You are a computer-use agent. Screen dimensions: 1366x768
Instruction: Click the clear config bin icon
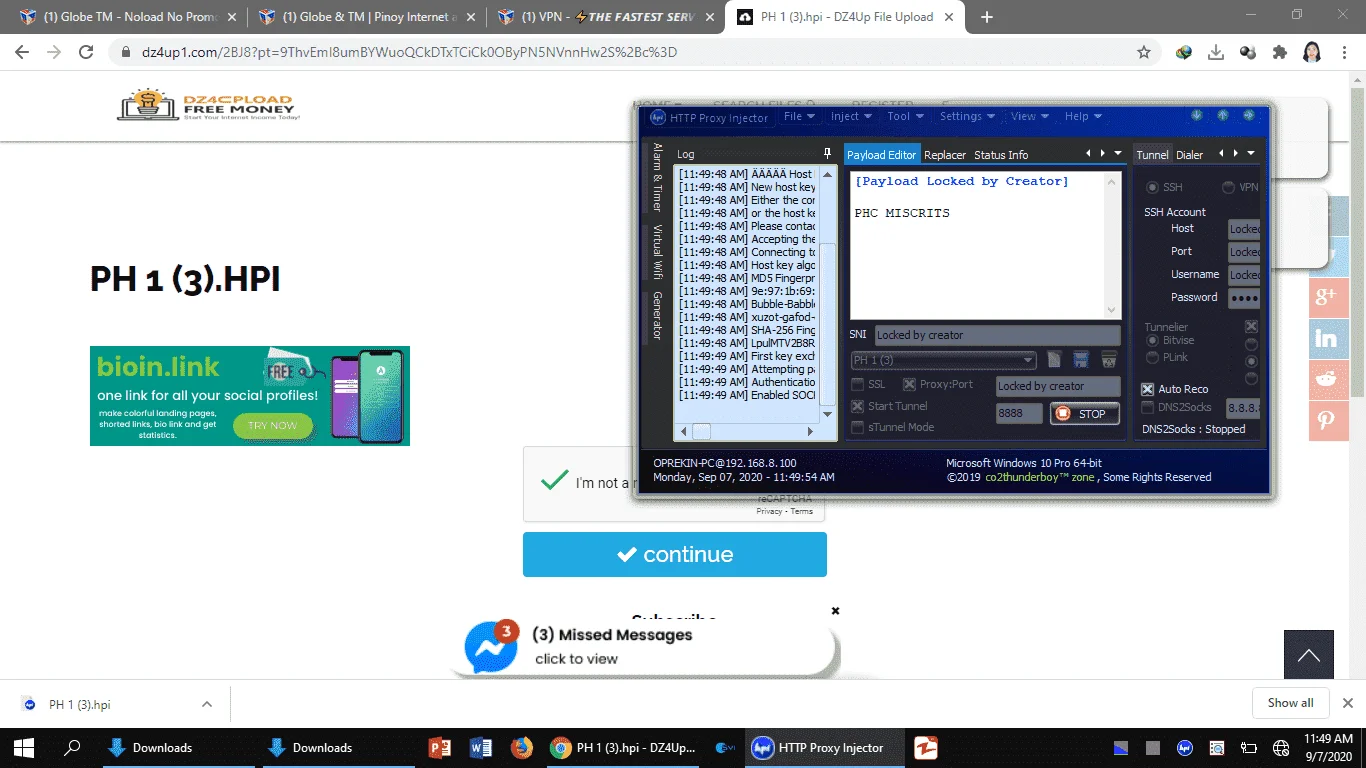point(1108,359)
